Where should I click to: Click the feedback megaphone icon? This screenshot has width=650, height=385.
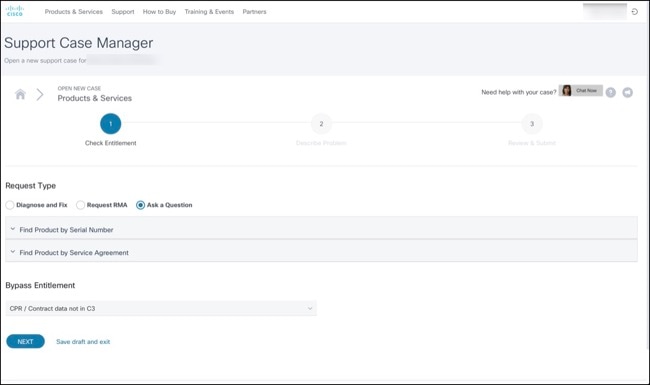pos(628,92)
